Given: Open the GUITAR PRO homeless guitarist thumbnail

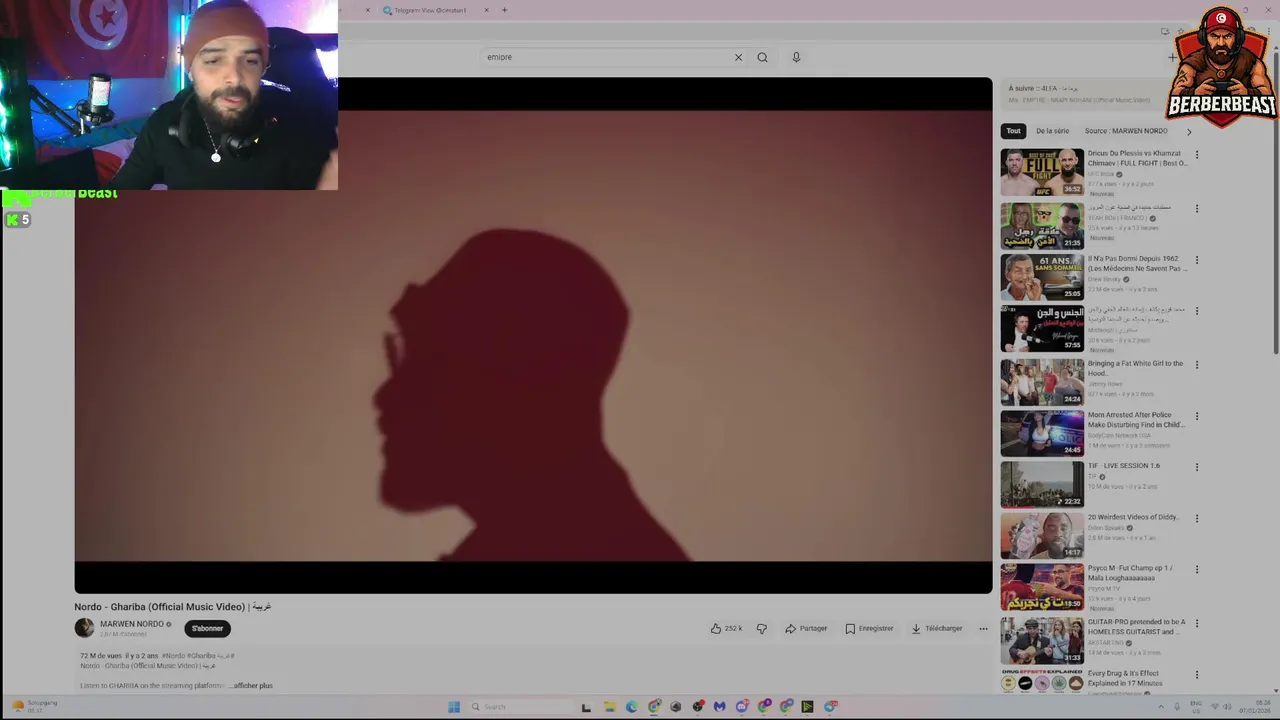Looking at the screenshot, I should point(1042,640).
